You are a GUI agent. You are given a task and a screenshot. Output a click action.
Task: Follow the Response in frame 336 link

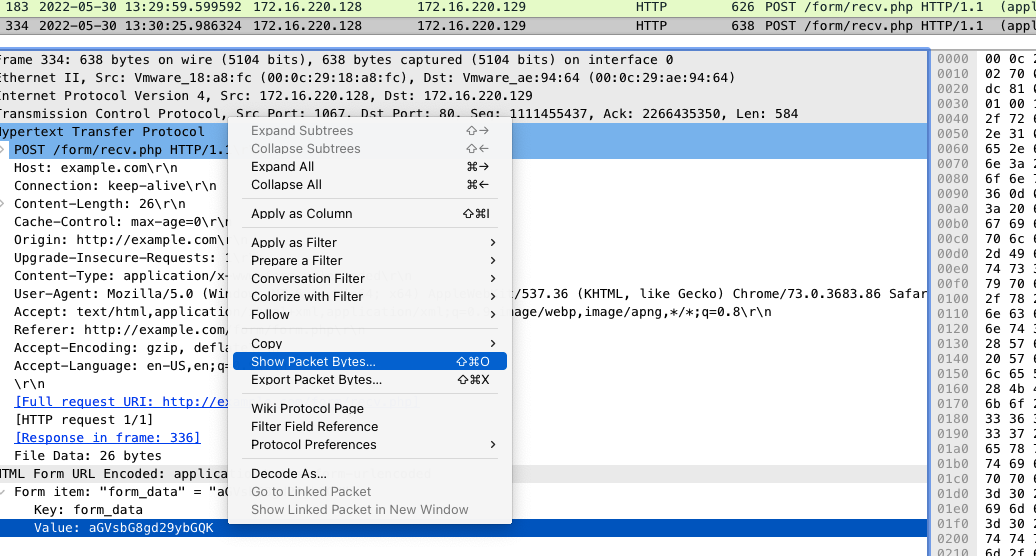107,437
